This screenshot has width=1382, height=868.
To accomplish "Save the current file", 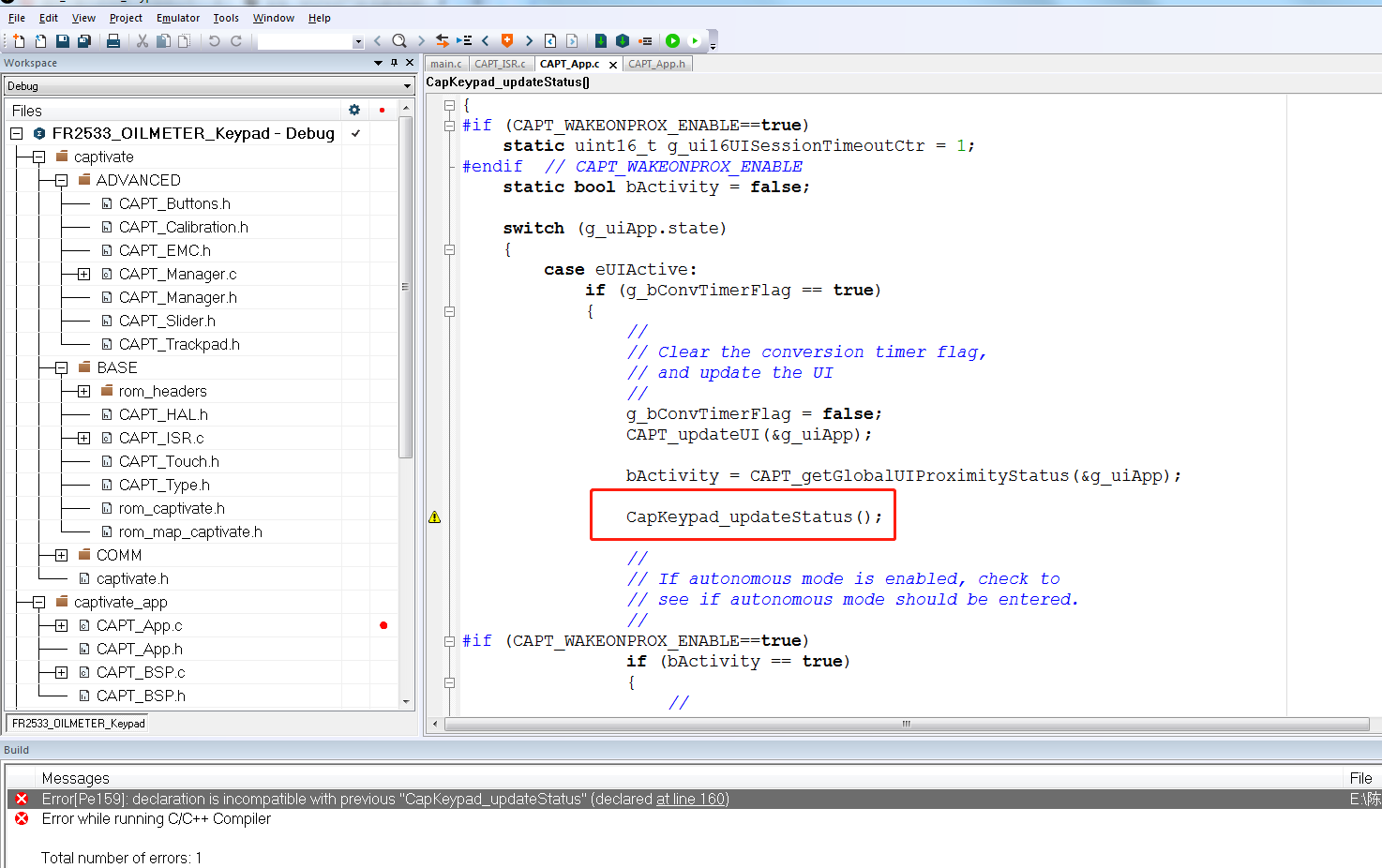I will [x=63, y=40].
